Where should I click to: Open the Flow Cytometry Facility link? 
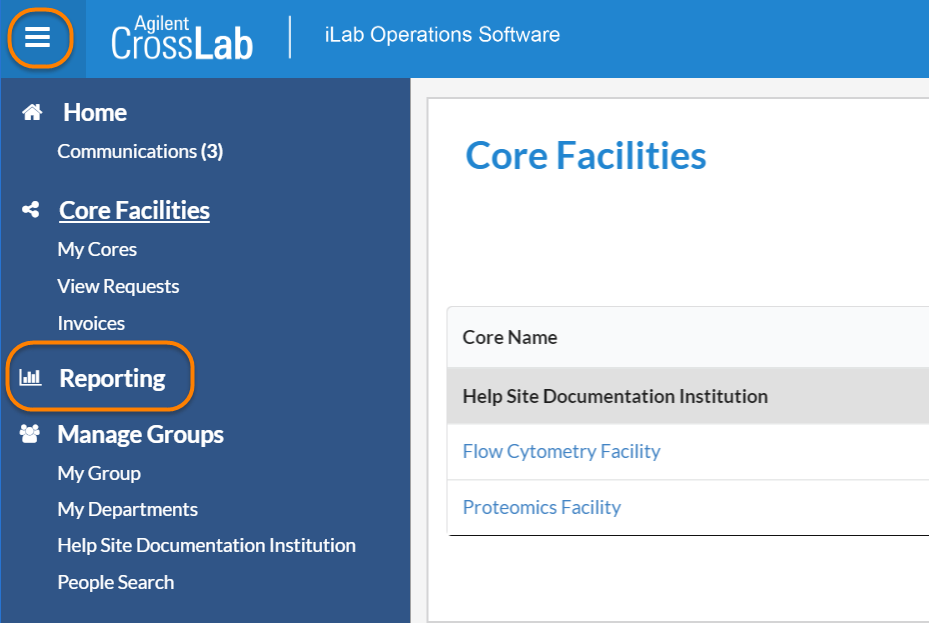pos(561,451)
